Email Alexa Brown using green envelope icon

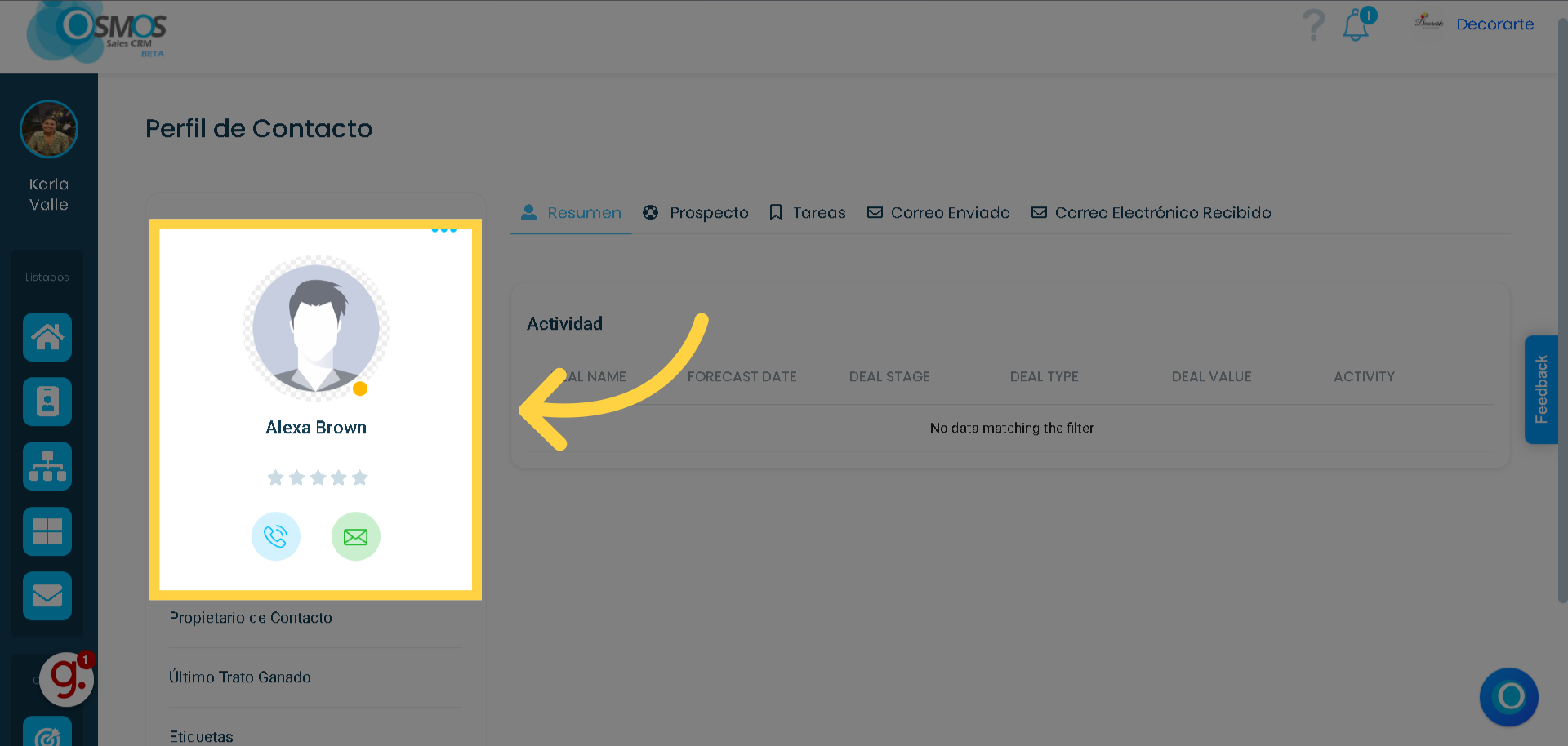coord(356,536)
